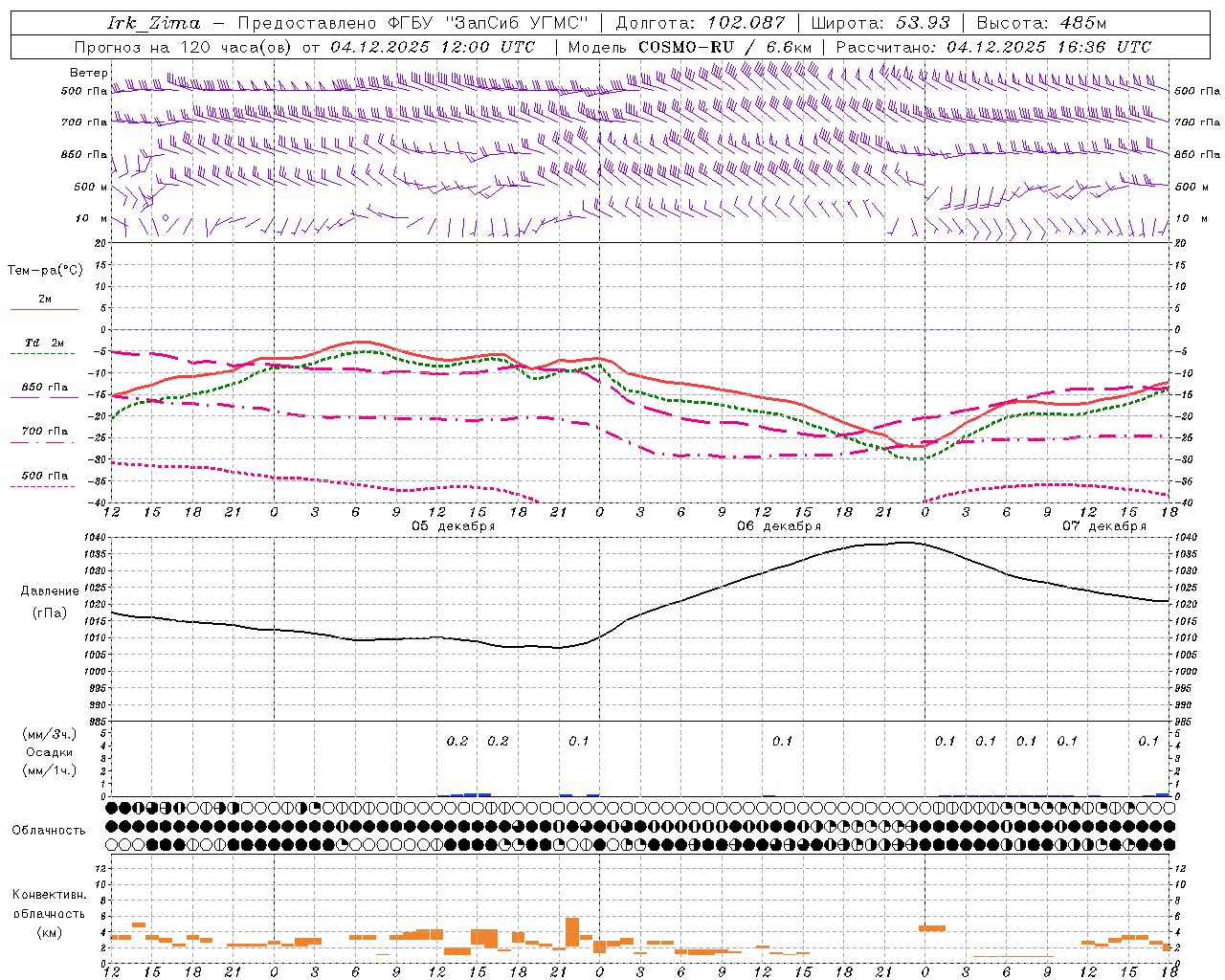Click the 07 декабря date label
Image resolution: width=1225 pixels, height=980 pixels.
coord(1104,526)
